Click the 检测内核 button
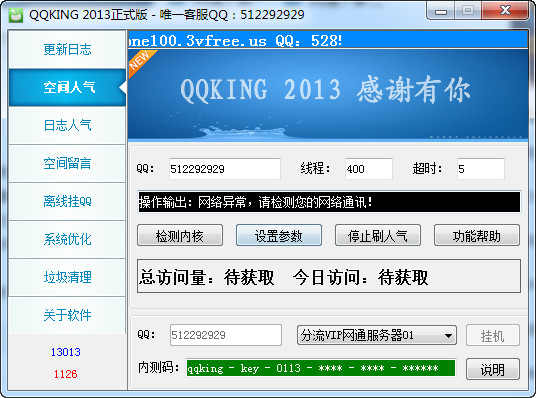536x398 pixels. tap(180, 235)
